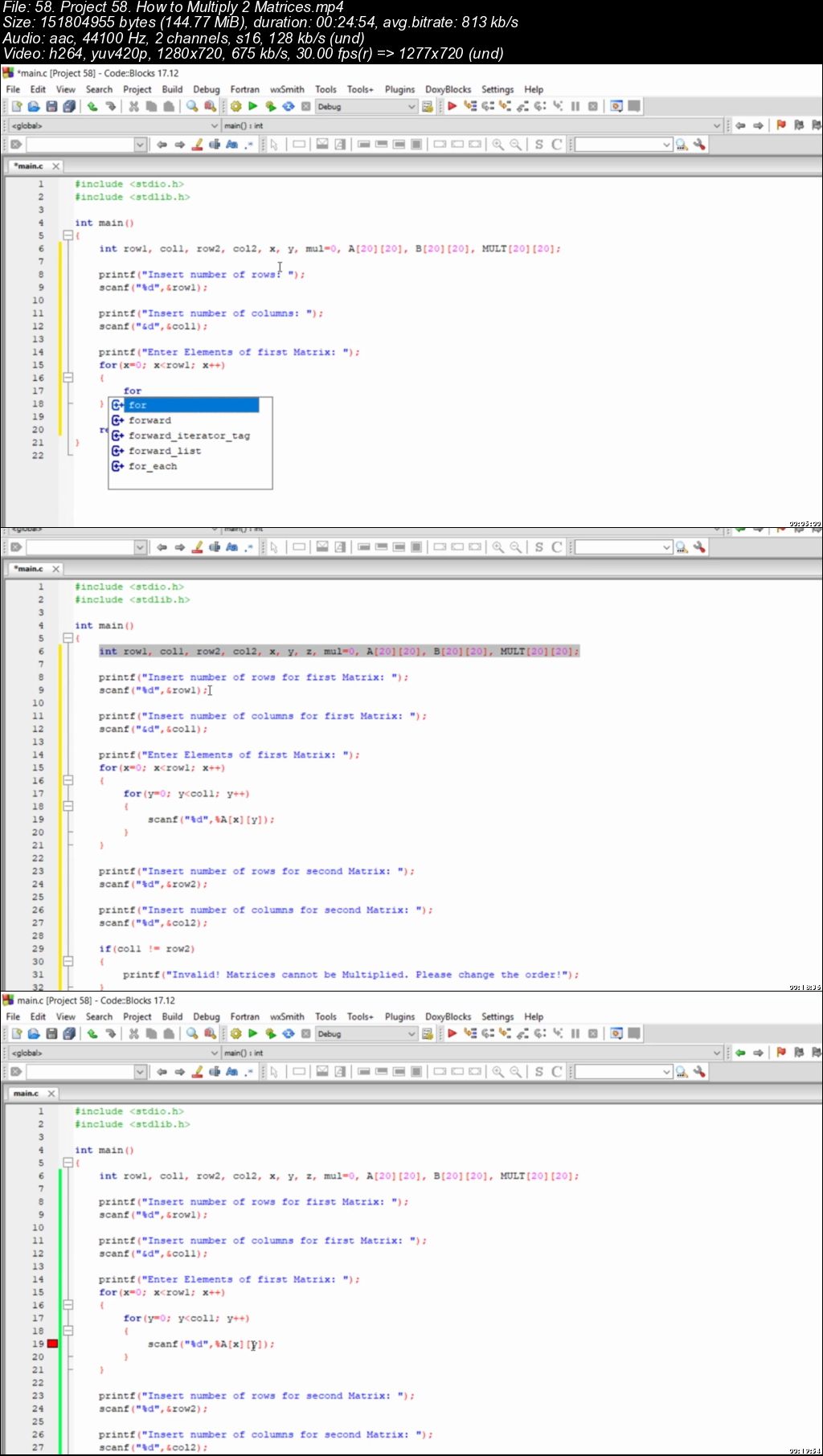Close the main.c tab in third frame
The height and width of the screenshot is (1456, 823).
tap(51, 1093)
